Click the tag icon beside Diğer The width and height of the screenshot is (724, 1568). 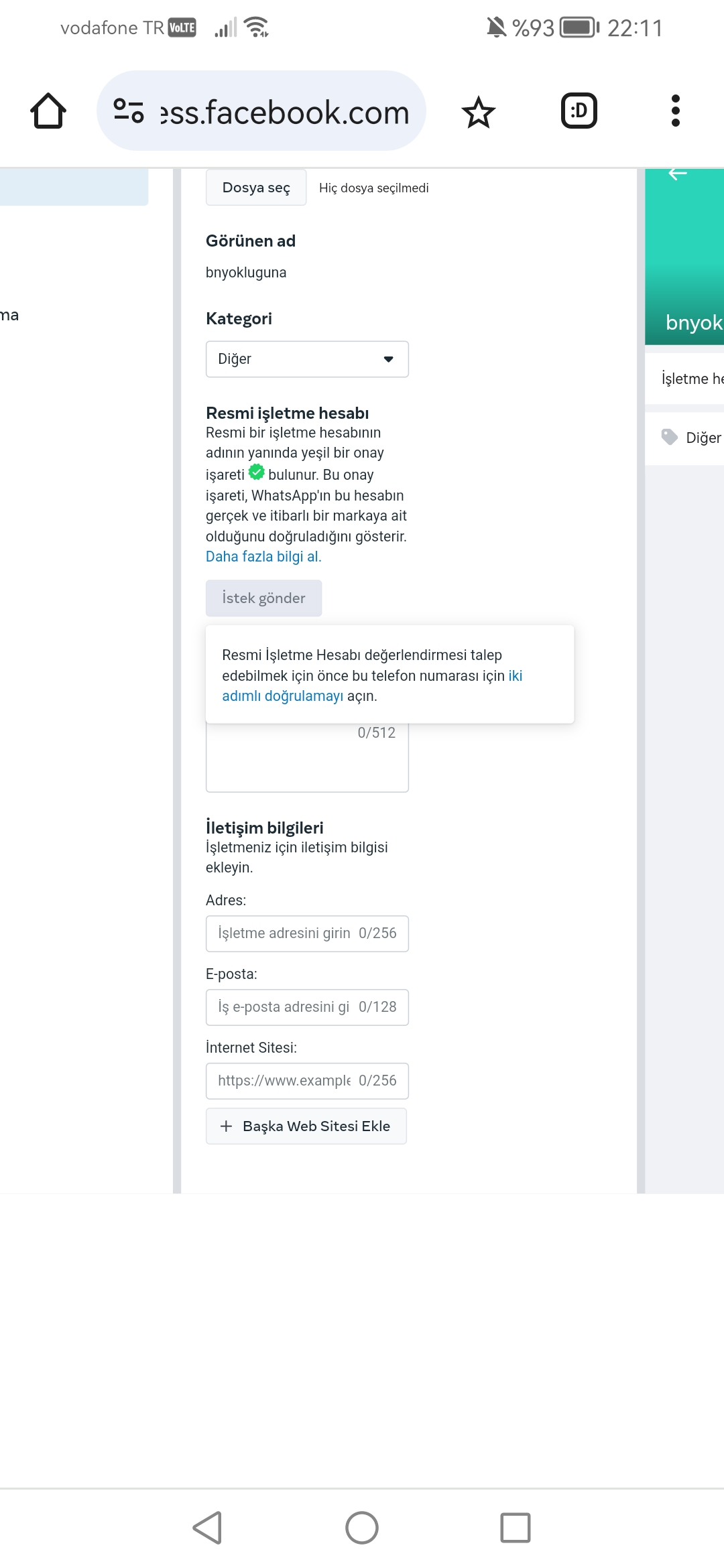[670, 437]
